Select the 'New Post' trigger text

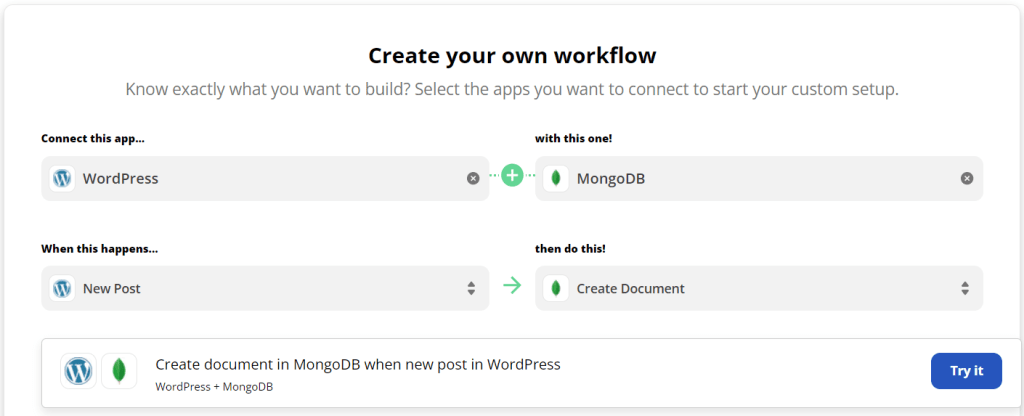pos(112,288)
